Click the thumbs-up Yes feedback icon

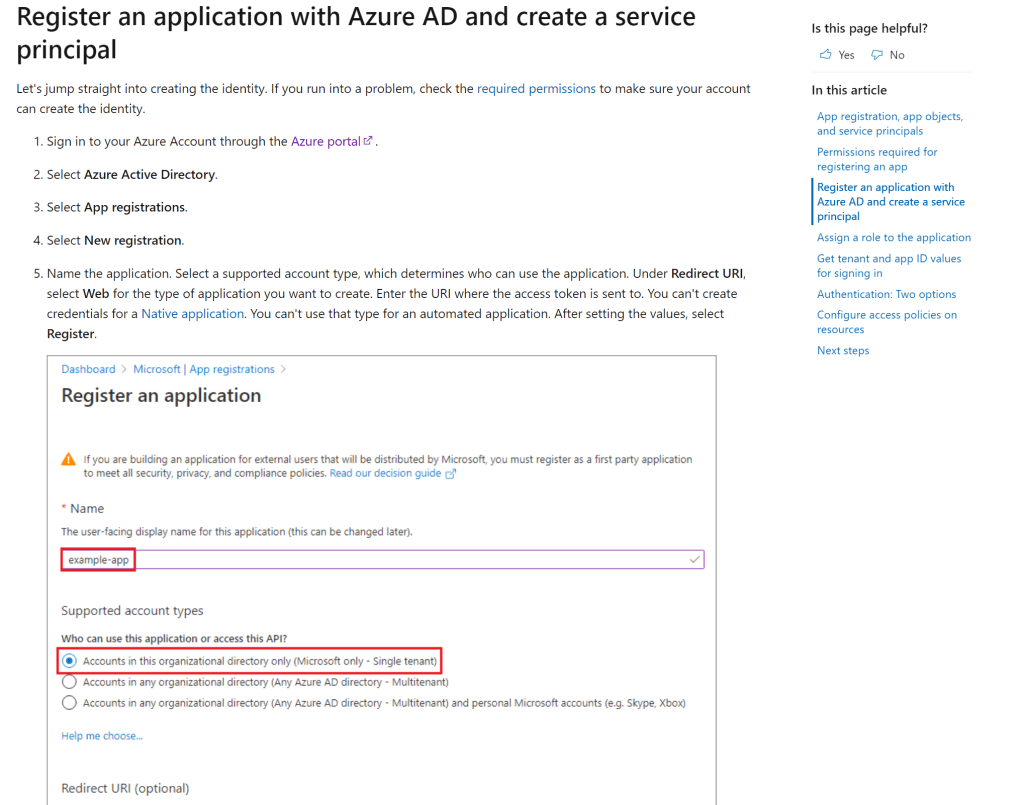click(825, 55)
